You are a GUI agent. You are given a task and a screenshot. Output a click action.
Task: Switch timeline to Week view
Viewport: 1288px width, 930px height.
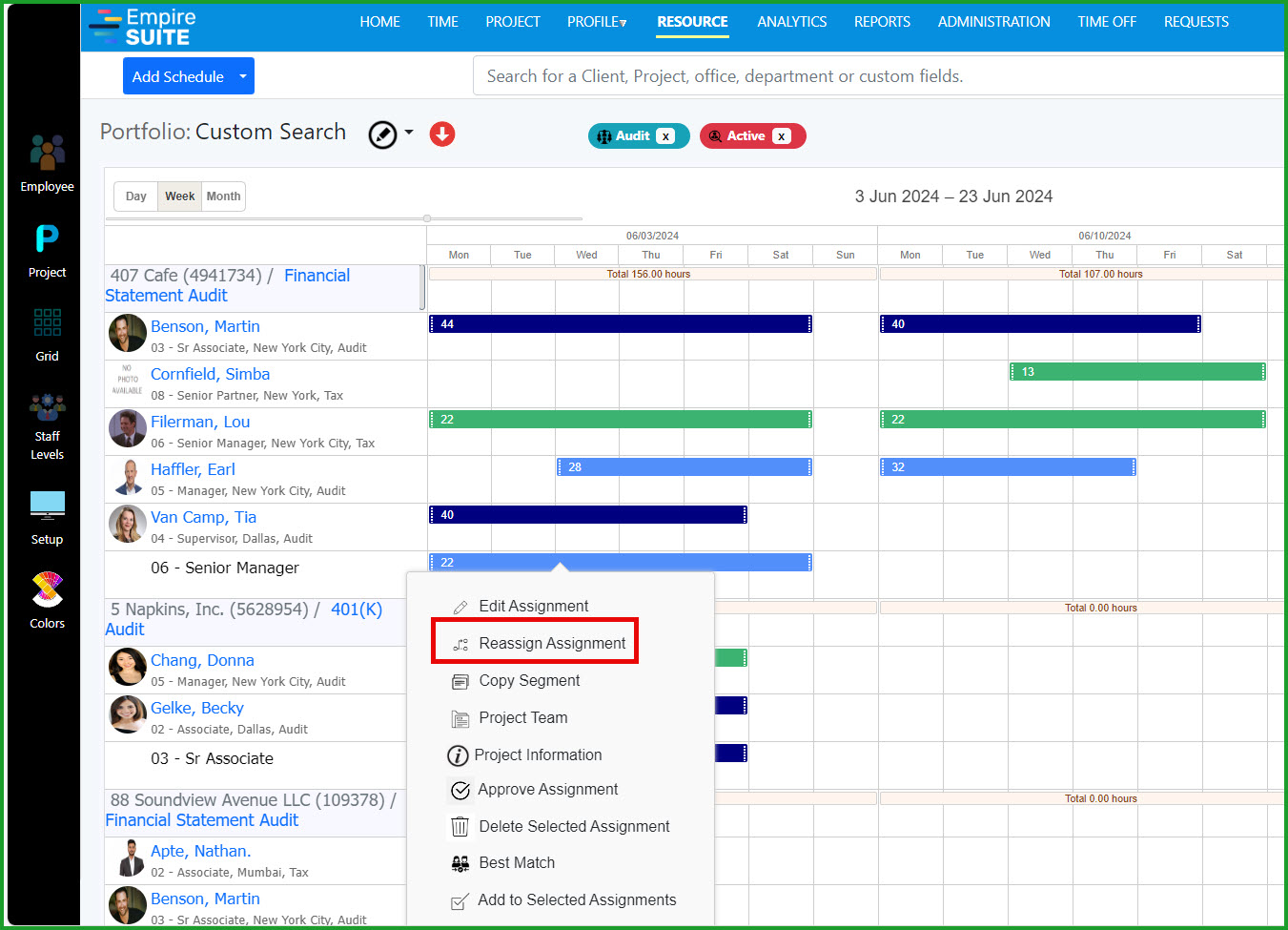[x=179, y=196]
